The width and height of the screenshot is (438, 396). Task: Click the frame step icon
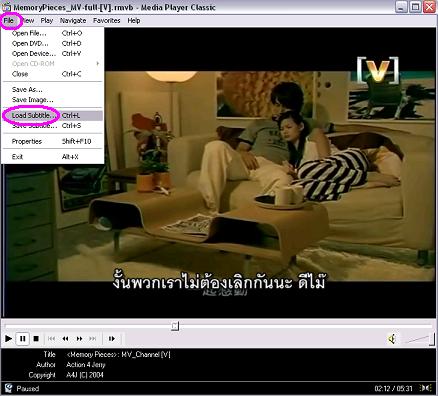[x=112, y=339]
